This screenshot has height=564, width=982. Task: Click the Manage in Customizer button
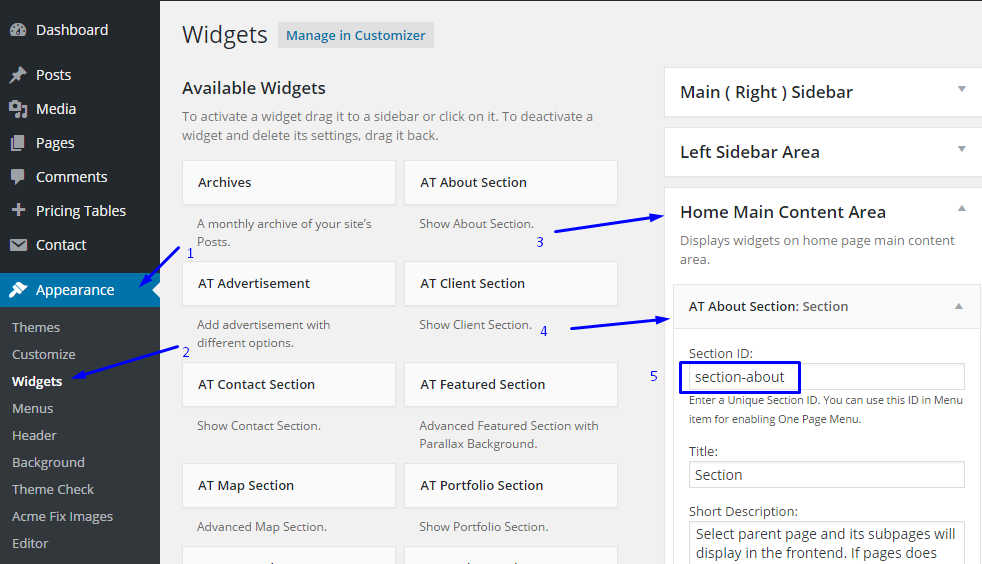[x=356, y=35]
